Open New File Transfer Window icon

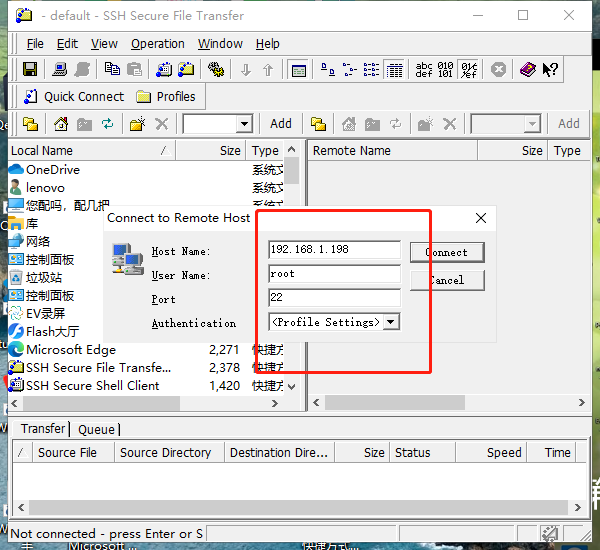point(186,70)
